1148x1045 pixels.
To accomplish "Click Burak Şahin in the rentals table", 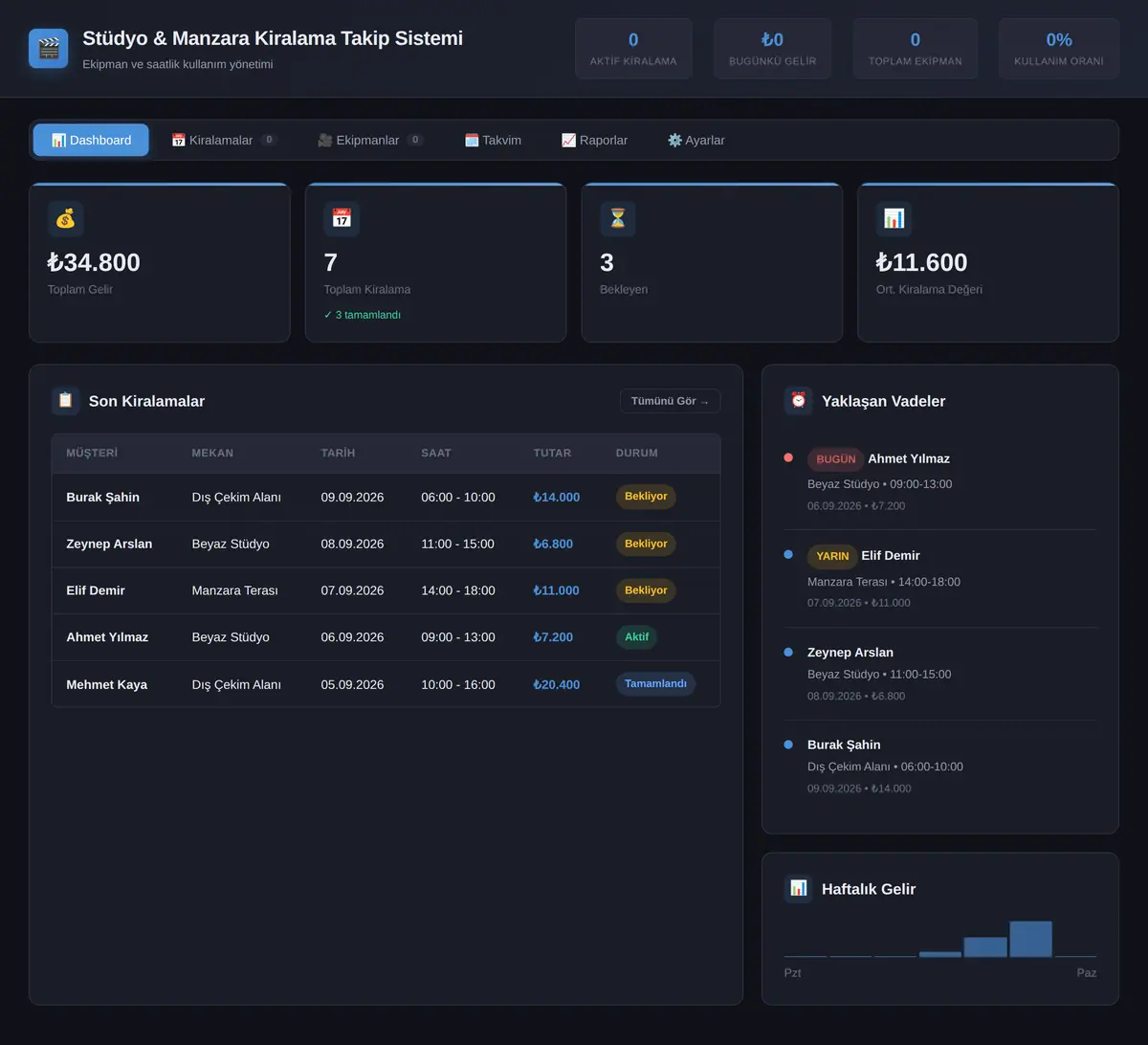I will 102,498.
